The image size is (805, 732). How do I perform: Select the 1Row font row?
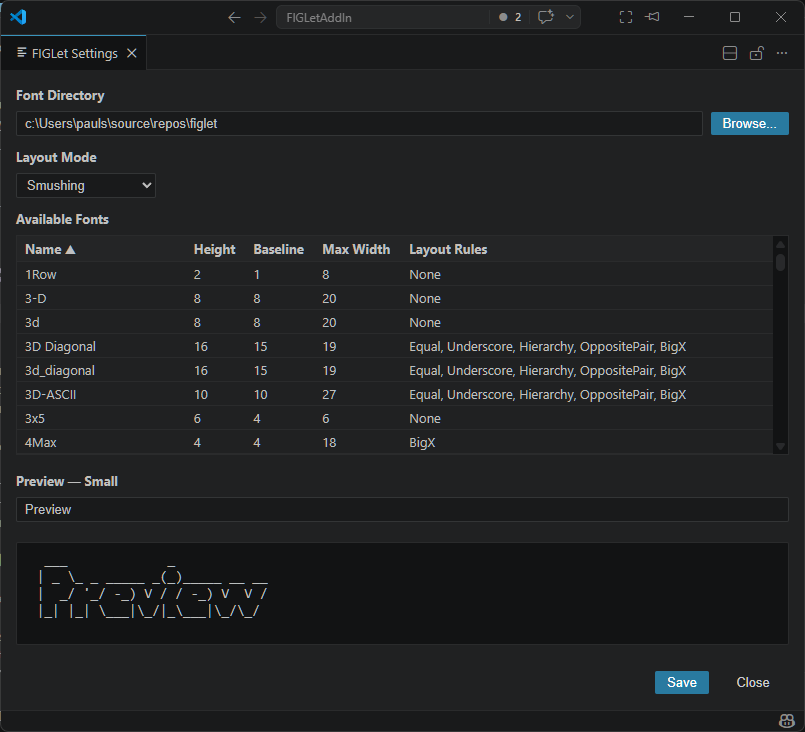394,275
